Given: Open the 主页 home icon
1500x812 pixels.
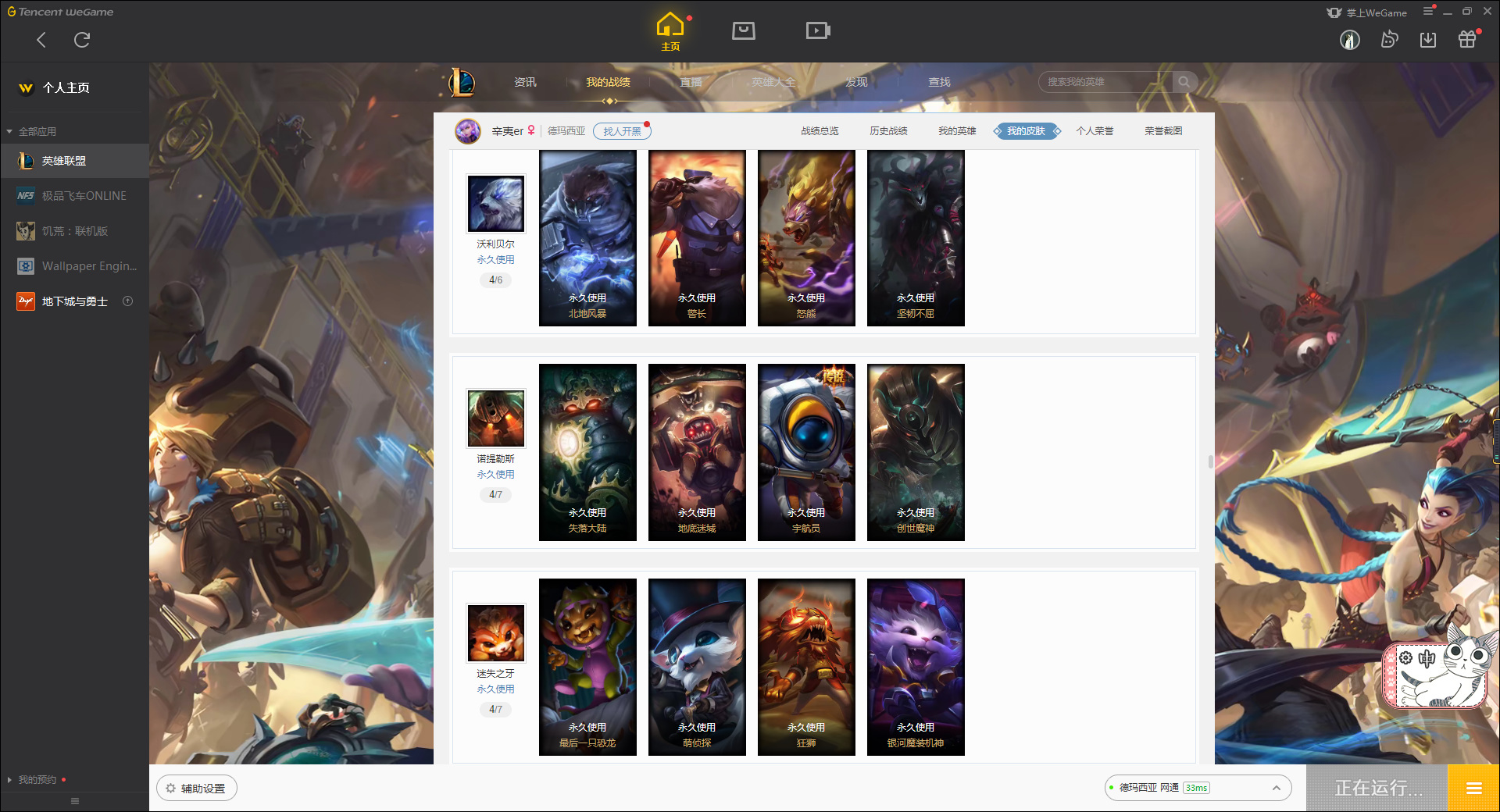Looking at the screenshot, I should (x=670, y=32).
